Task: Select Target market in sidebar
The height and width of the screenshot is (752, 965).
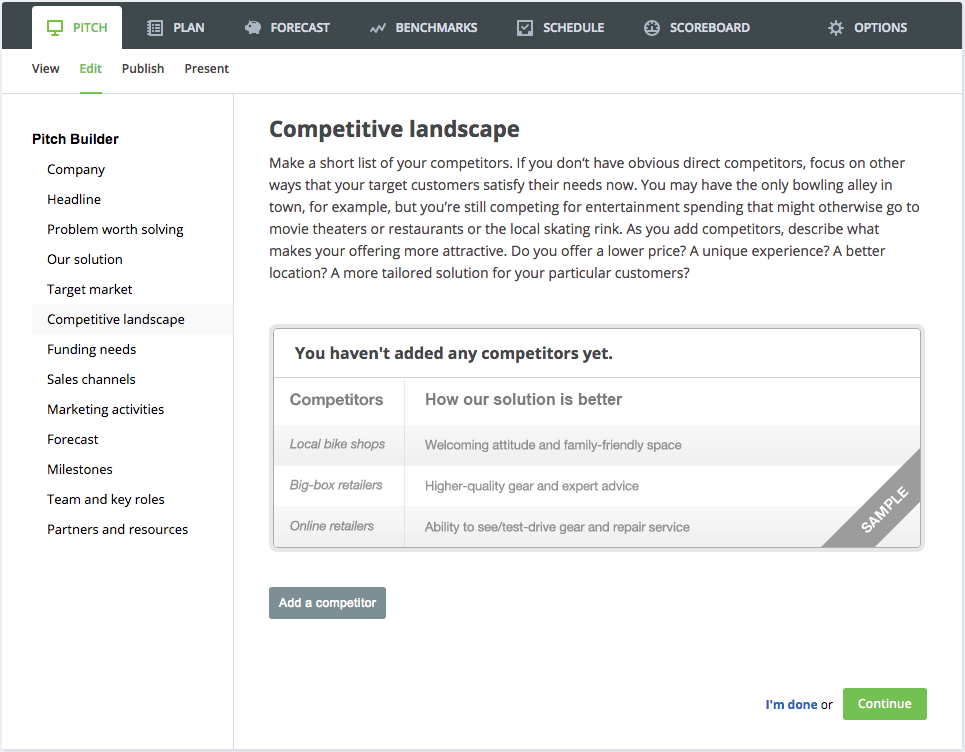Action: pyautogui.click(x=90, y=289)
